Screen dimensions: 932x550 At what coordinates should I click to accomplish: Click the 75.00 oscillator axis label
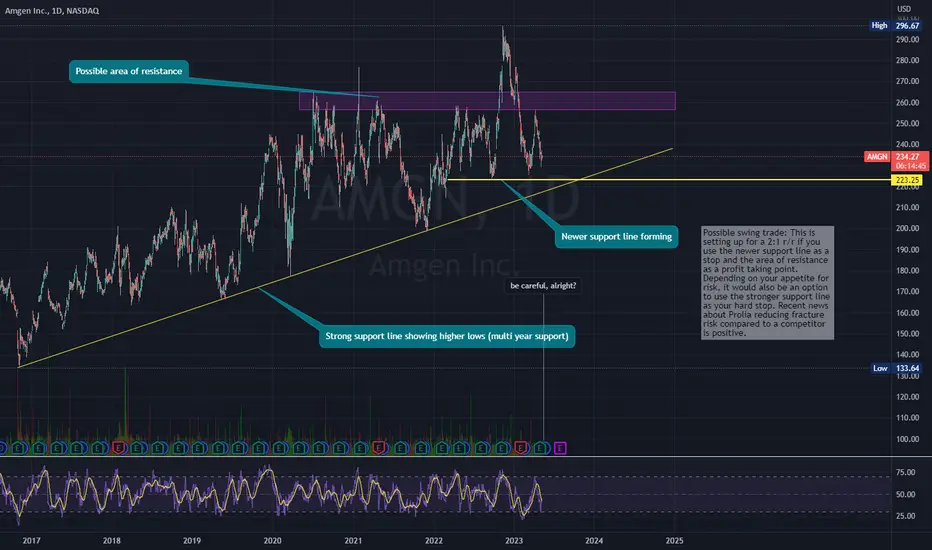coord(906,472)
